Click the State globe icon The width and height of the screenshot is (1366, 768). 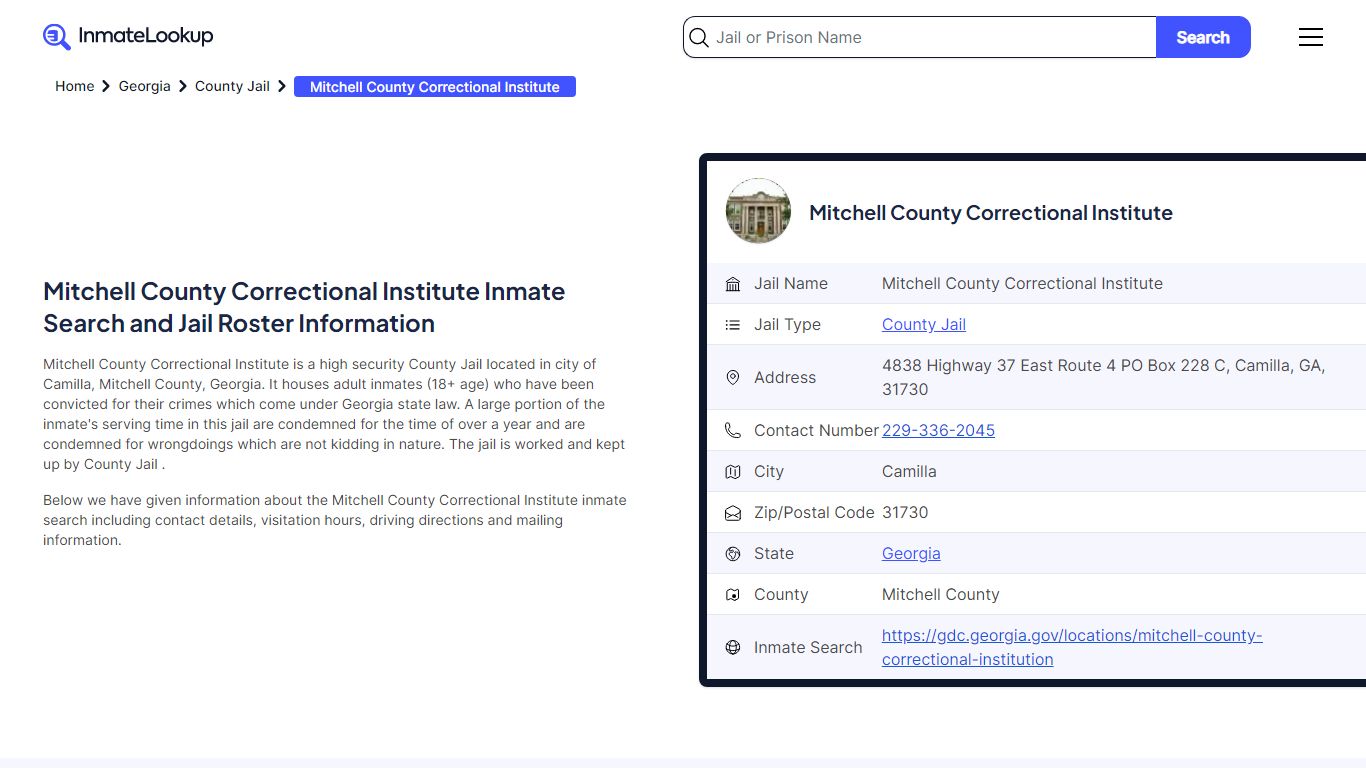click(733, 554)
